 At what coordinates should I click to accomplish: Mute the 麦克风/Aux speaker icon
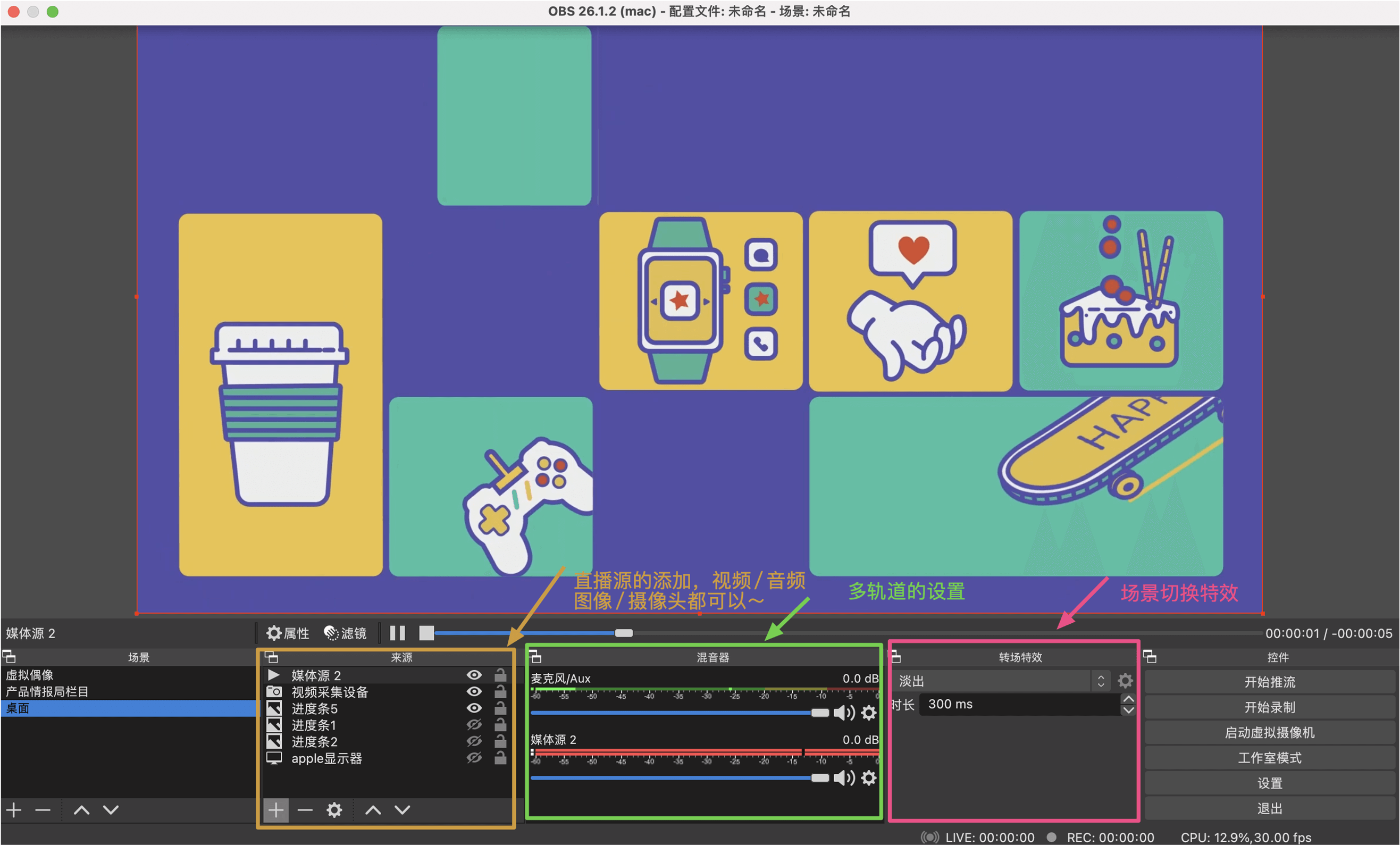pos(844,713)
